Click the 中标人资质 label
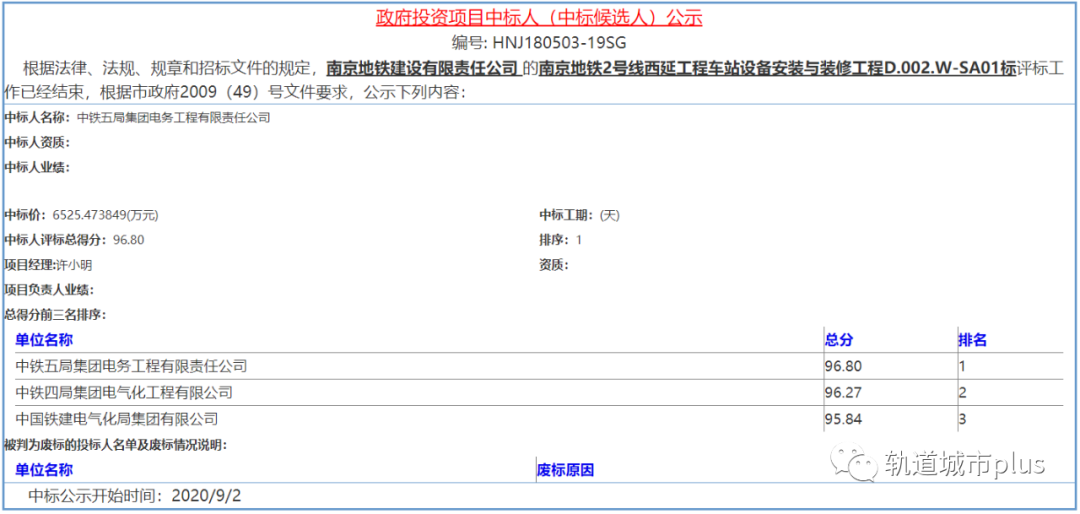1080x514 pixels. (x=37, y=143)
